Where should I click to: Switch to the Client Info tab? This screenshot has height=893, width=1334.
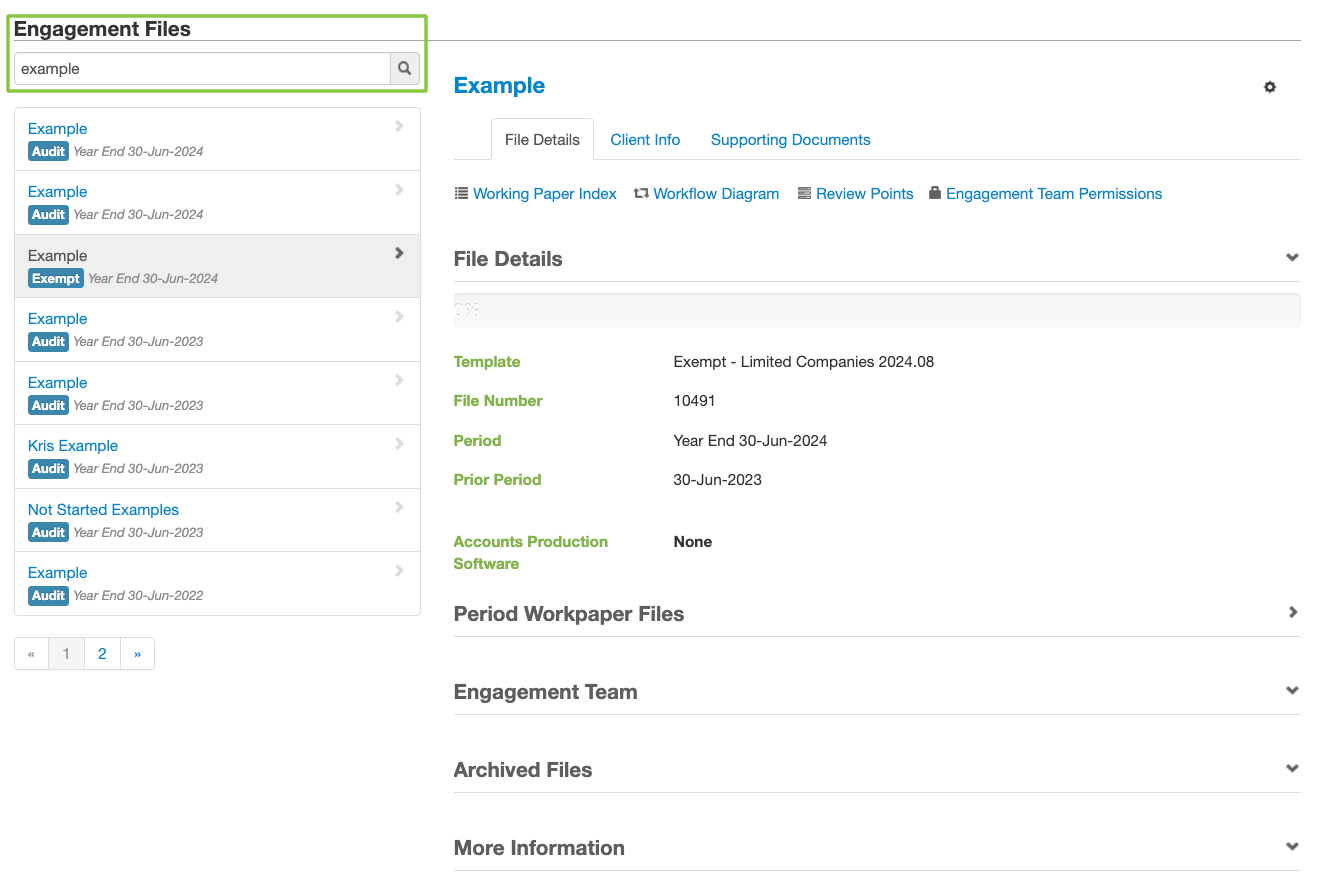point(645,140)
